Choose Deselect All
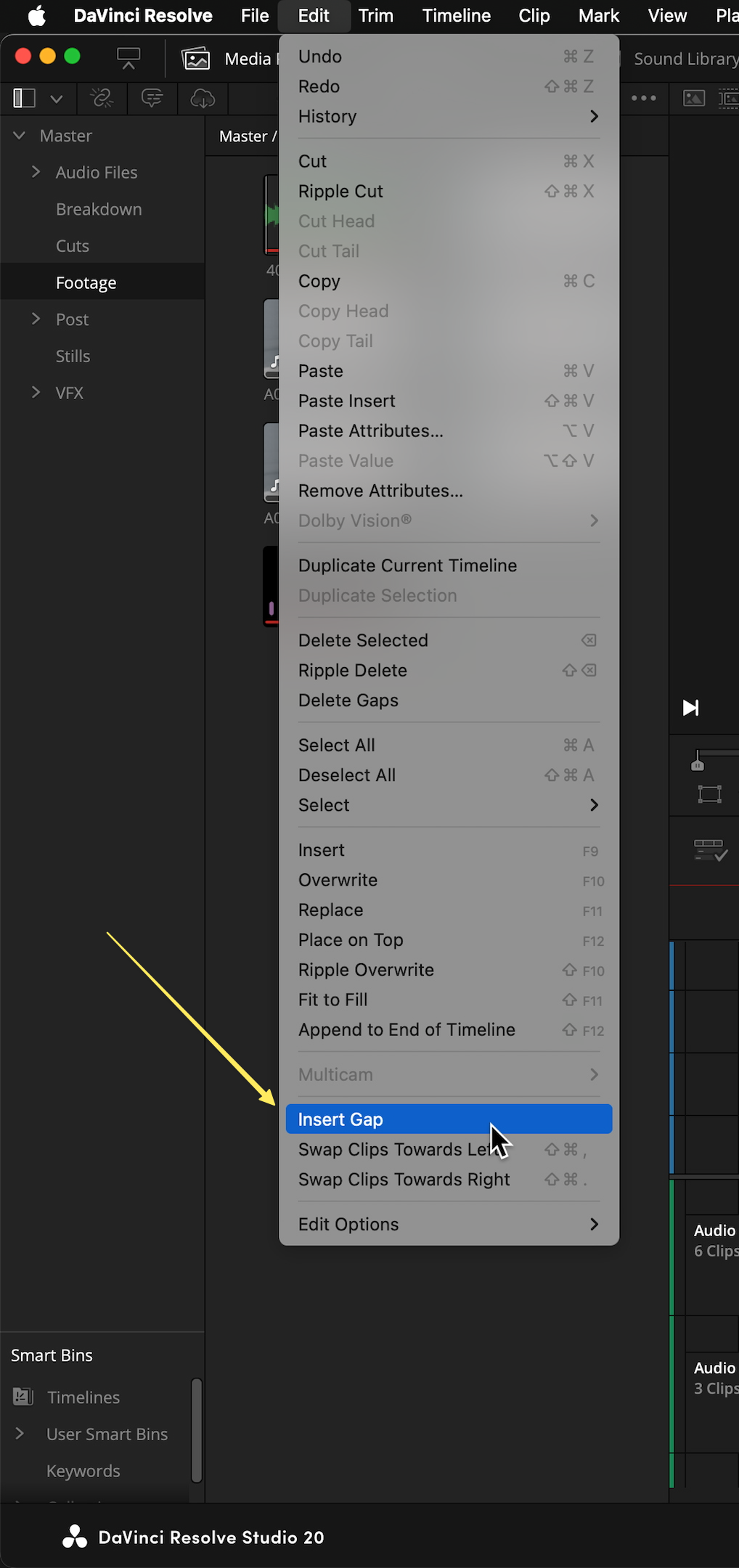Image resolution: width=739 pixels, height=1568 pixels. (x=449, y=775)
